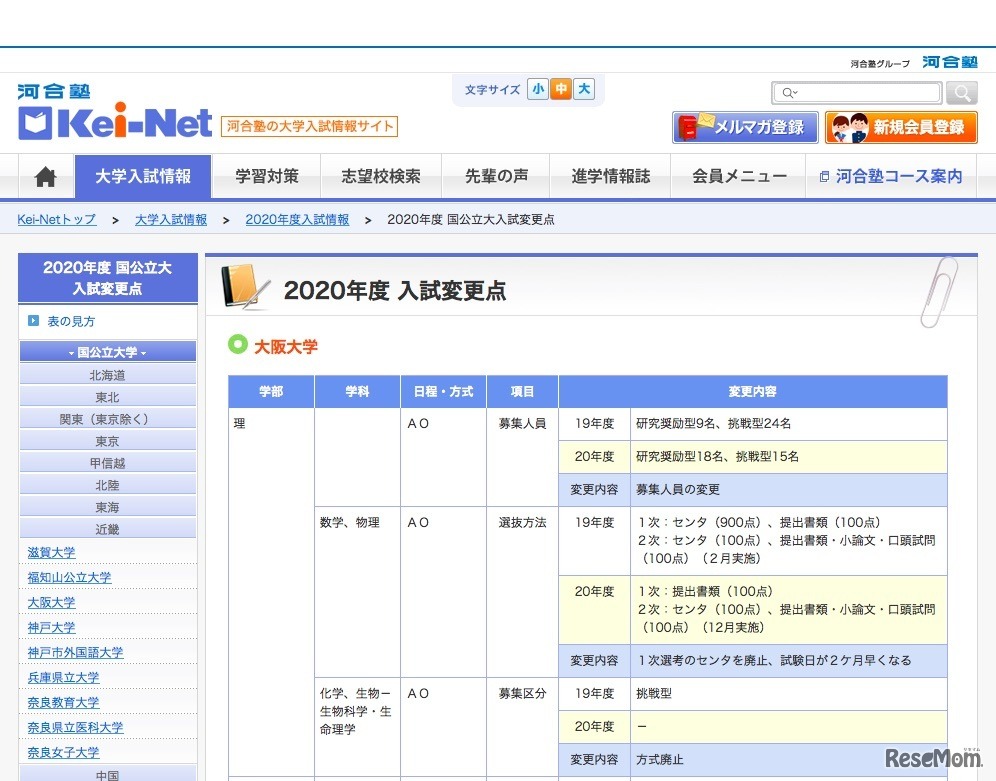Set text size to 大

(584, 90)
